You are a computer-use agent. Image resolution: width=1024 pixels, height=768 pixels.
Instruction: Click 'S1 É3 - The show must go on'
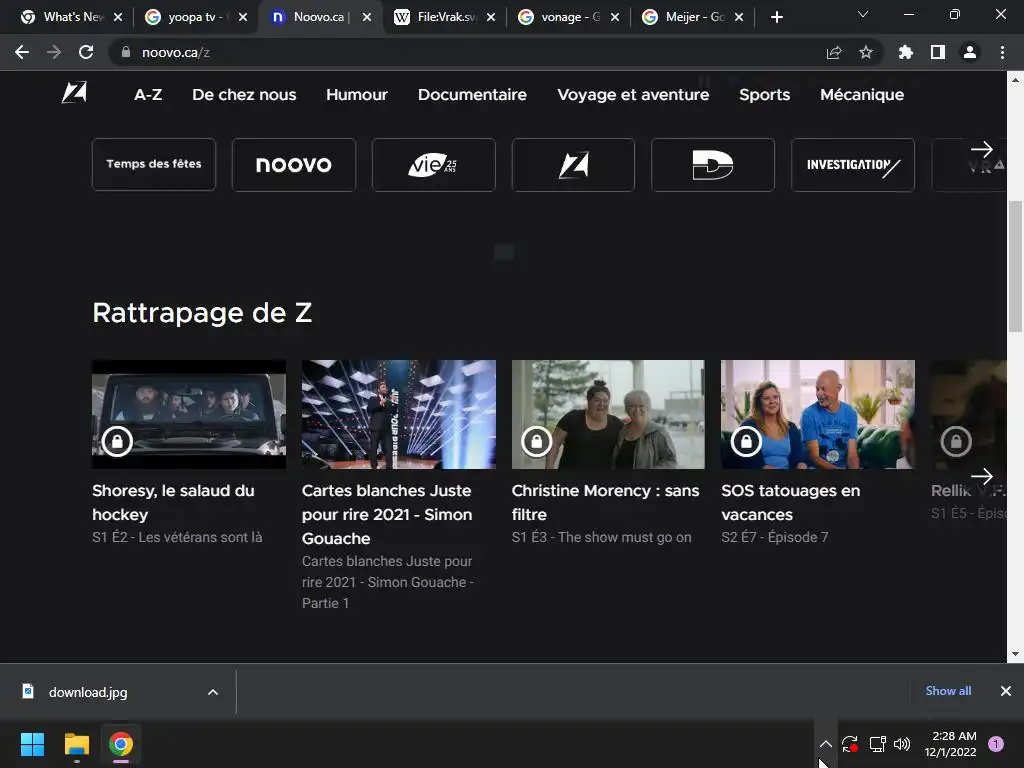pos(601,537)
